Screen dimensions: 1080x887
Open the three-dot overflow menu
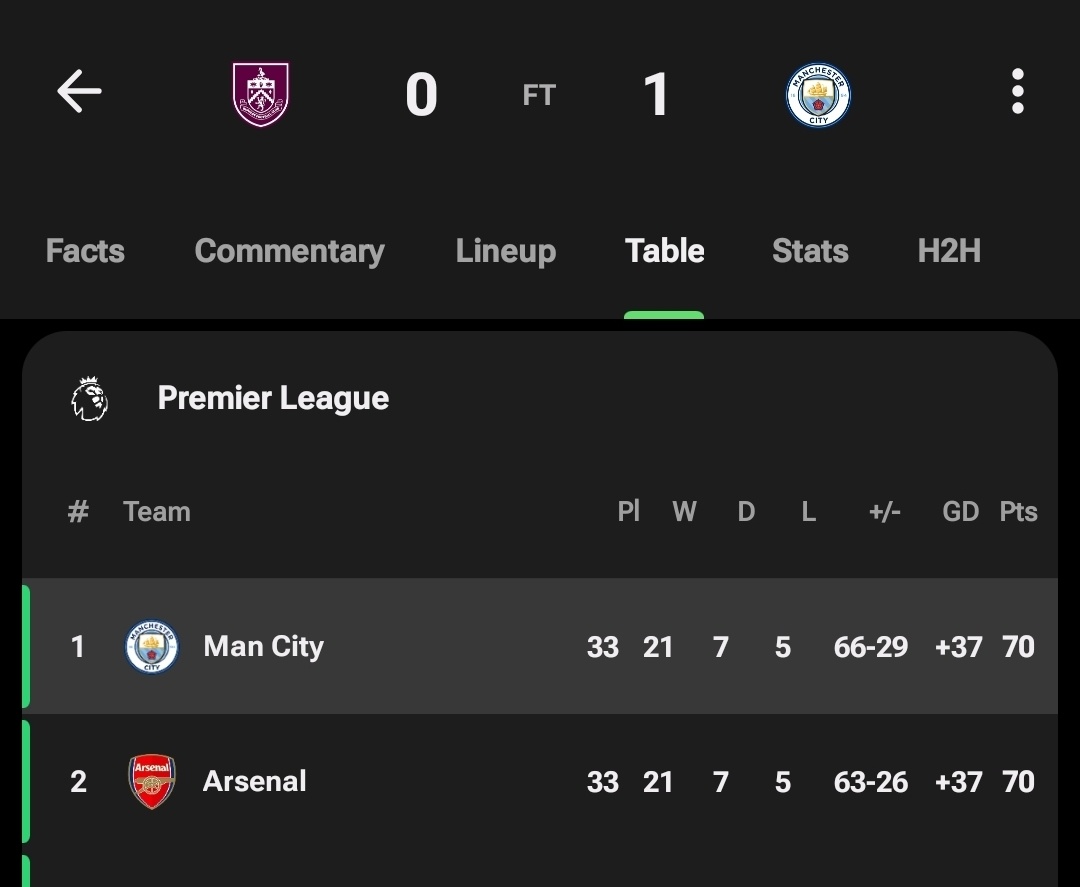(1017, 91)
